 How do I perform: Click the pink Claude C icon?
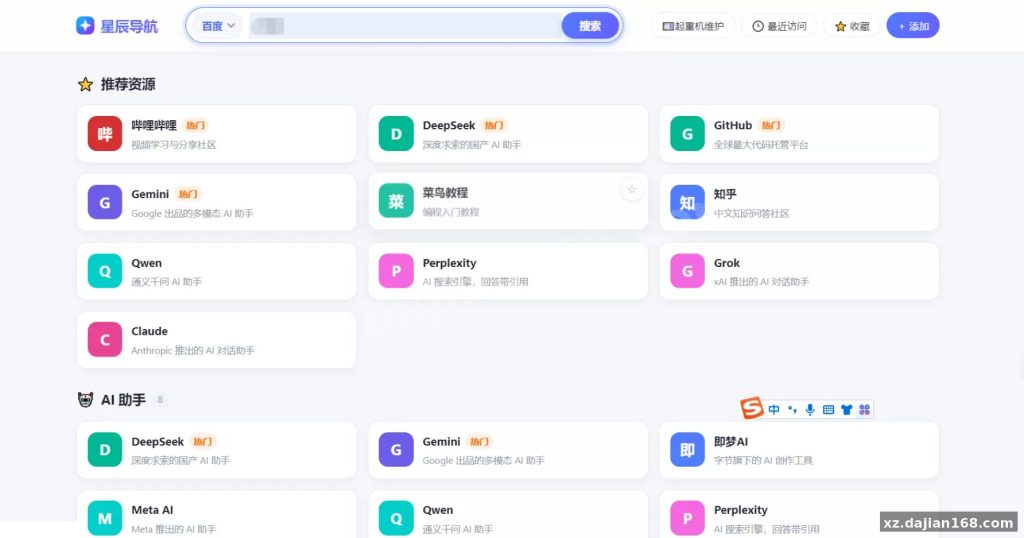point(104,340)
